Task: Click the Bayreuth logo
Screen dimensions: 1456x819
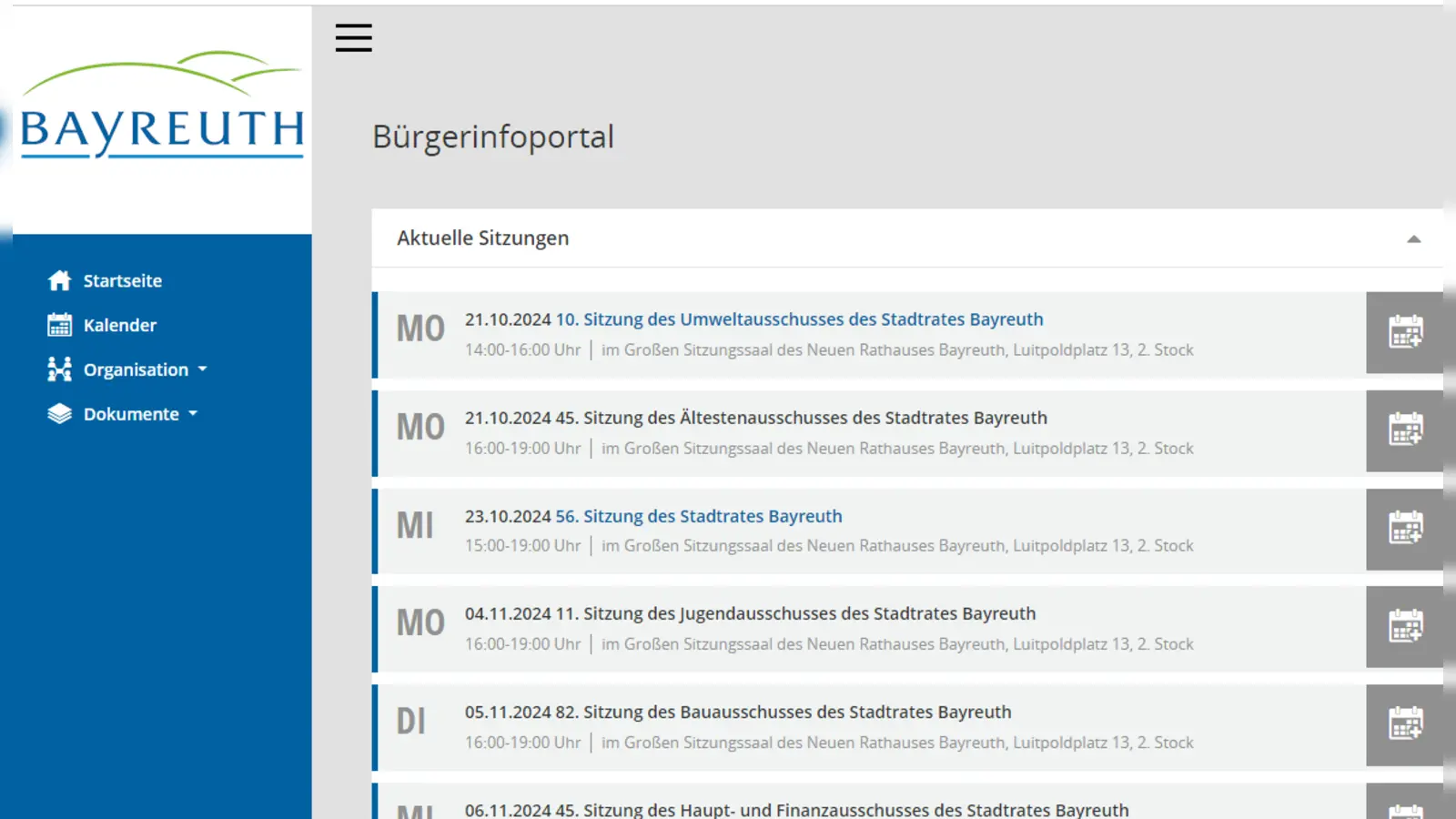Action: (161, 106)
